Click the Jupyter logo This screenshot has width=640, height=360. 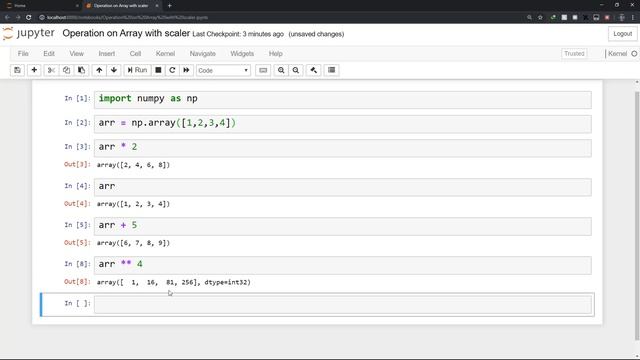pos(29,33)
